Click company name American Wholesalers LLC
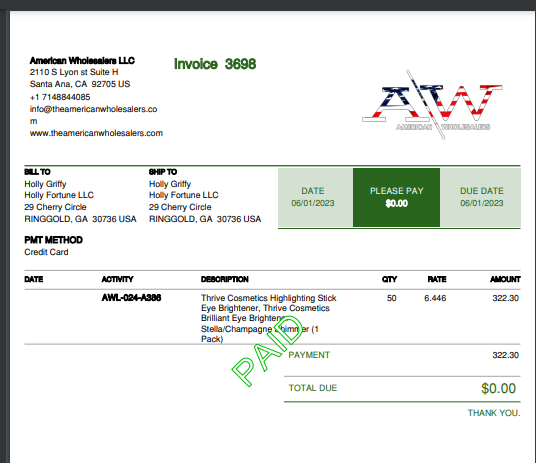Image resolution: width=536 pixels, height=463 pixels. pyautogui.click(x=82, y=61)
